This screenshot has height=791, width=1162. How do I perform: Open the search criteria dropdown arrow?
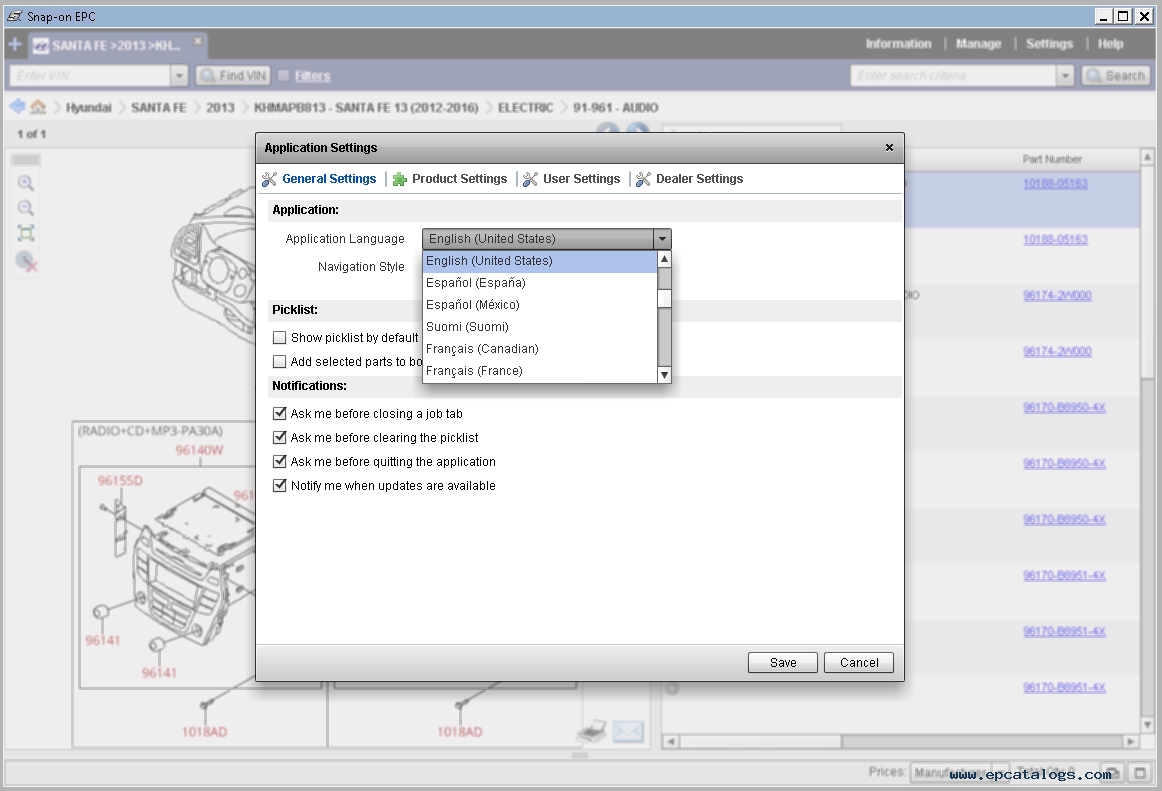point(1065,76)
